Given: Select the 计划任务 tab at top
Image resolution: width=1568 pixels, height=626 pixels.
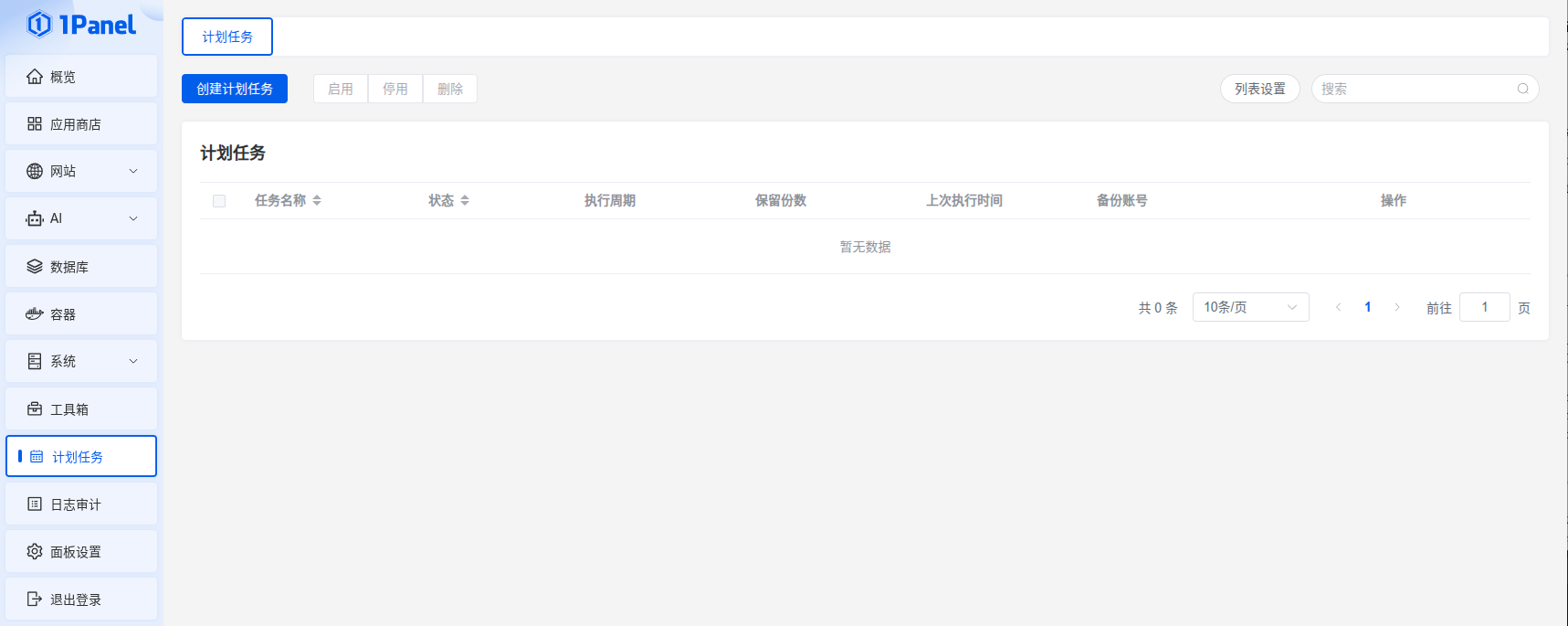Looking at the screenshot, I should tap(227, 37).
